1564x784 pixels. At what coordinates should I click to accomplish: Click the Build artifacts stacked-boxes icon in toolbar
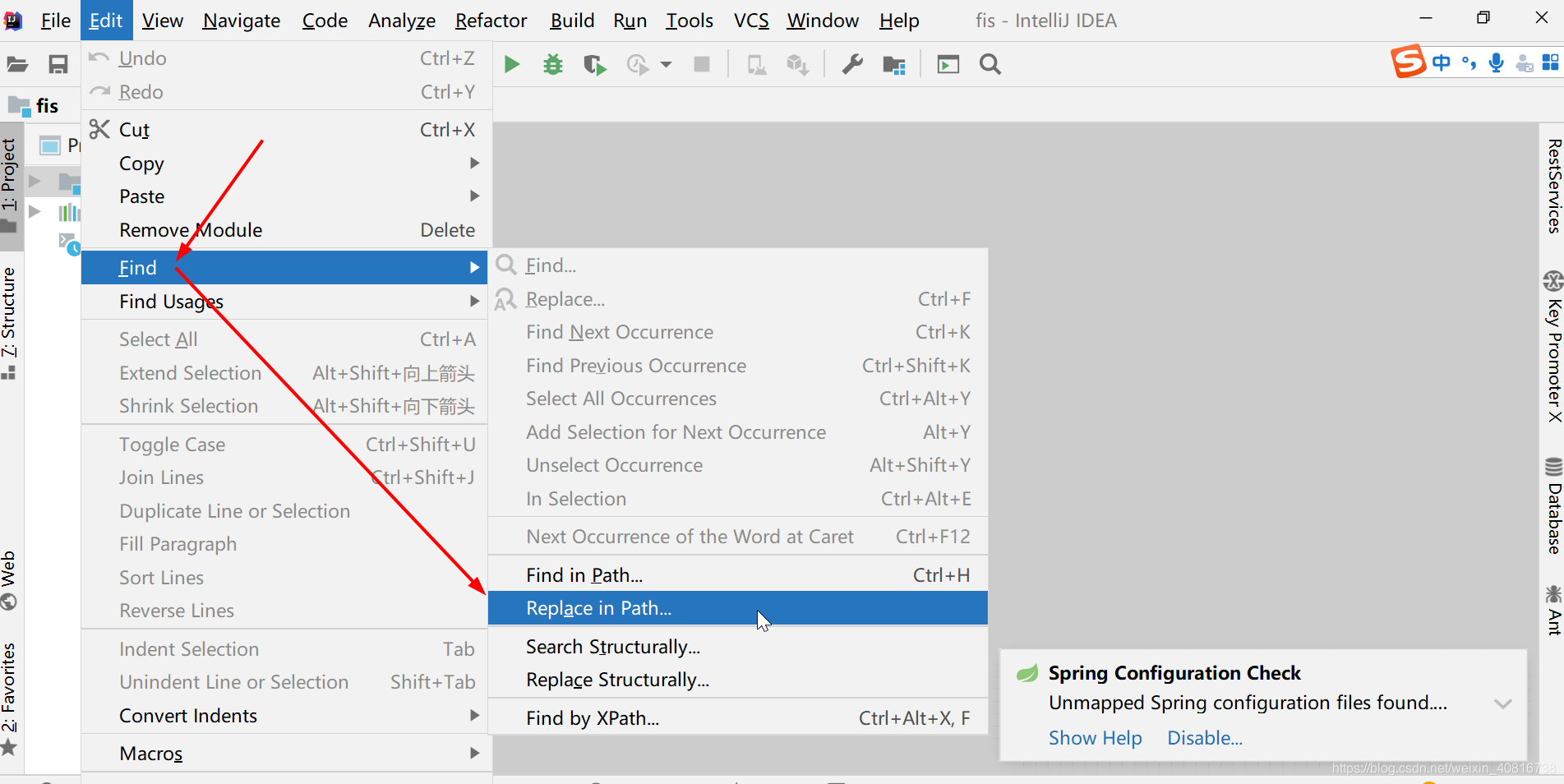[797, 64]
